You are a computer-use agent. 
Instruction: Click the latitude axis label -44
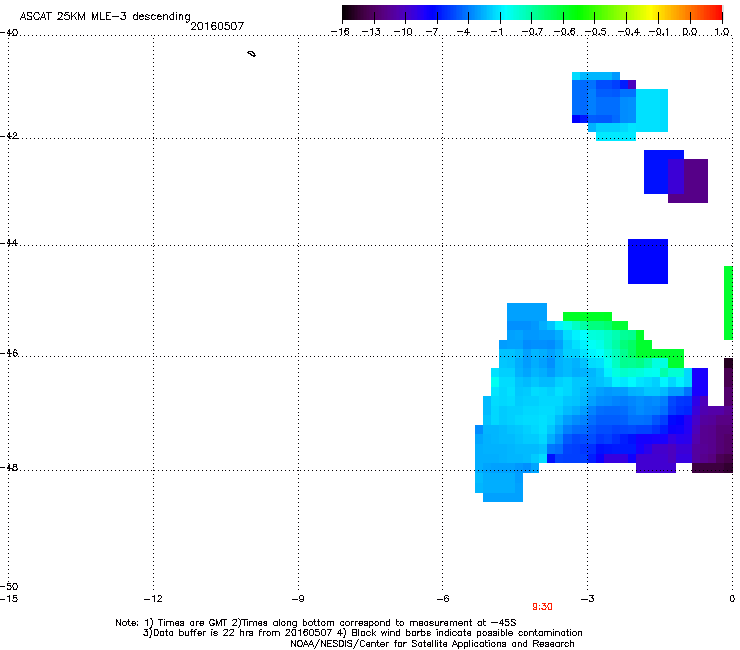pyautogui.click(x=9, y=243)
